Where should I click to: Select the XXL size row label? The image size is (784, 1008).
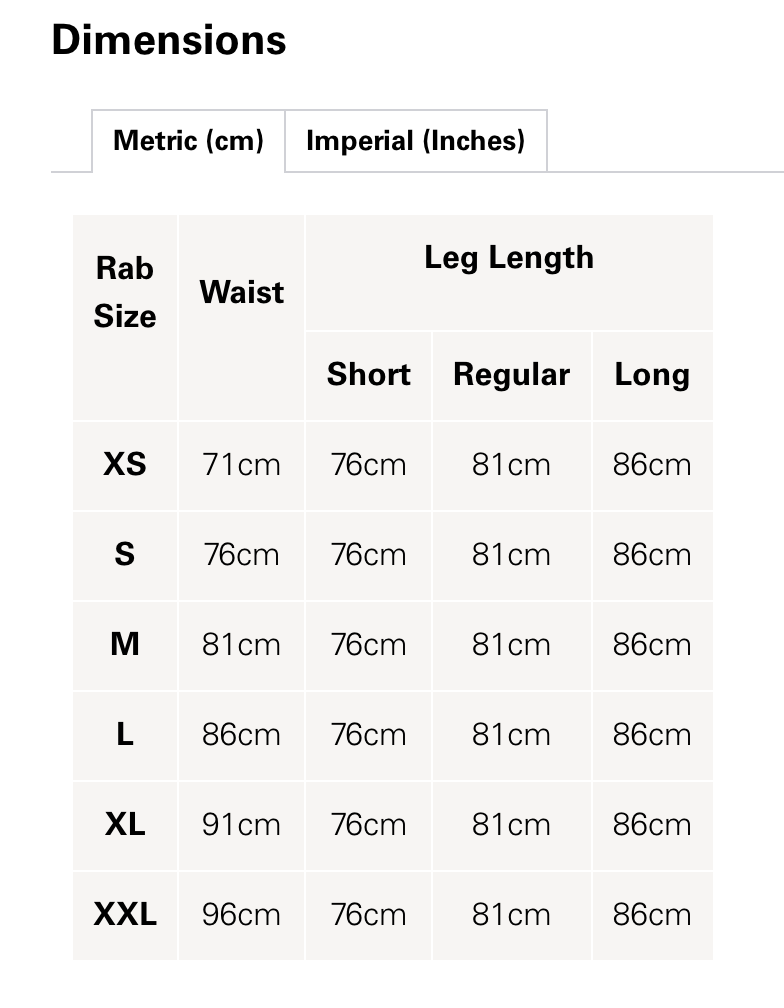pyautogui.click(x=125, y=914)
